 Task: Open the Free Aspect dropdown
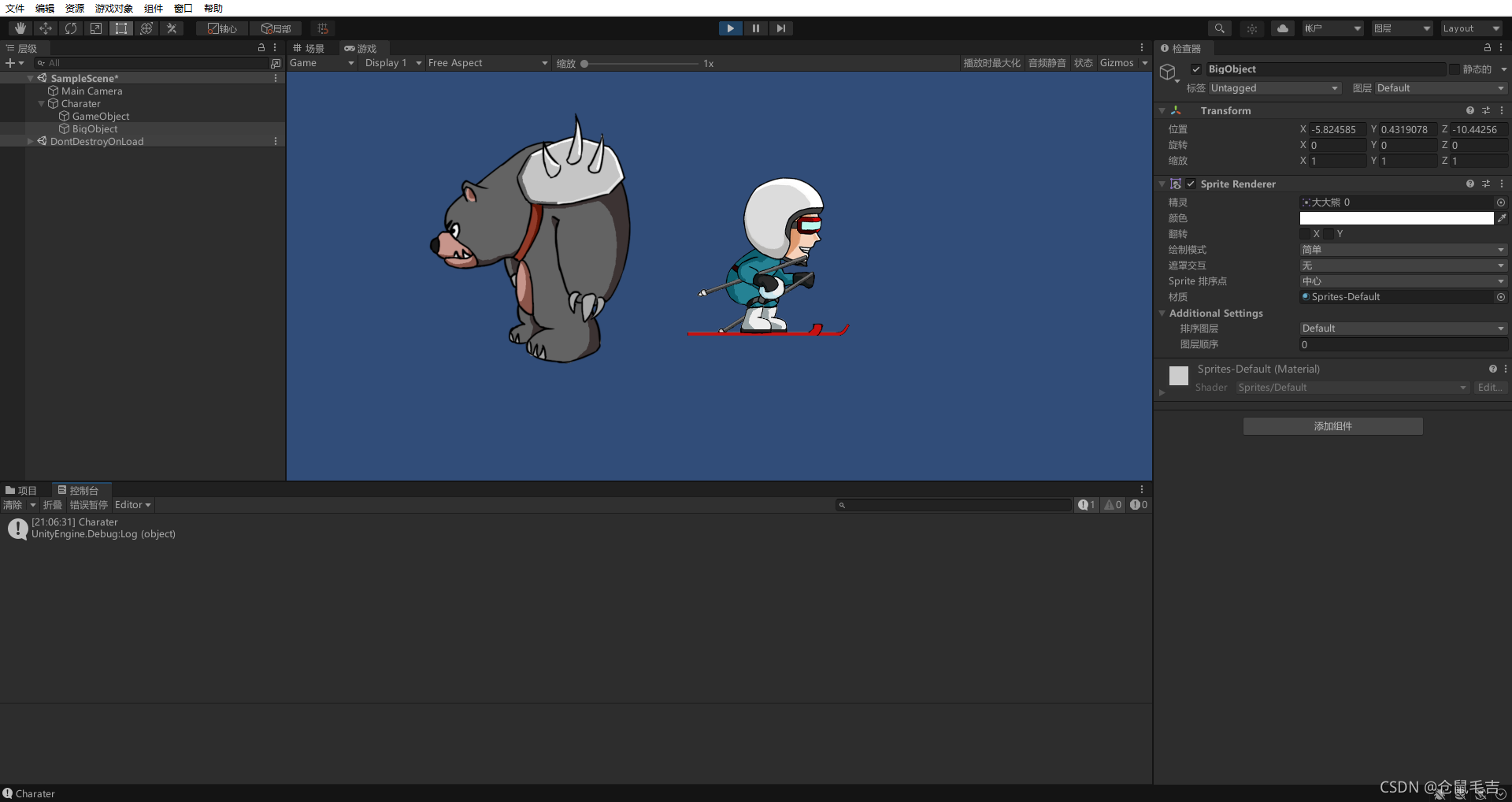click(x=487, y=63)
